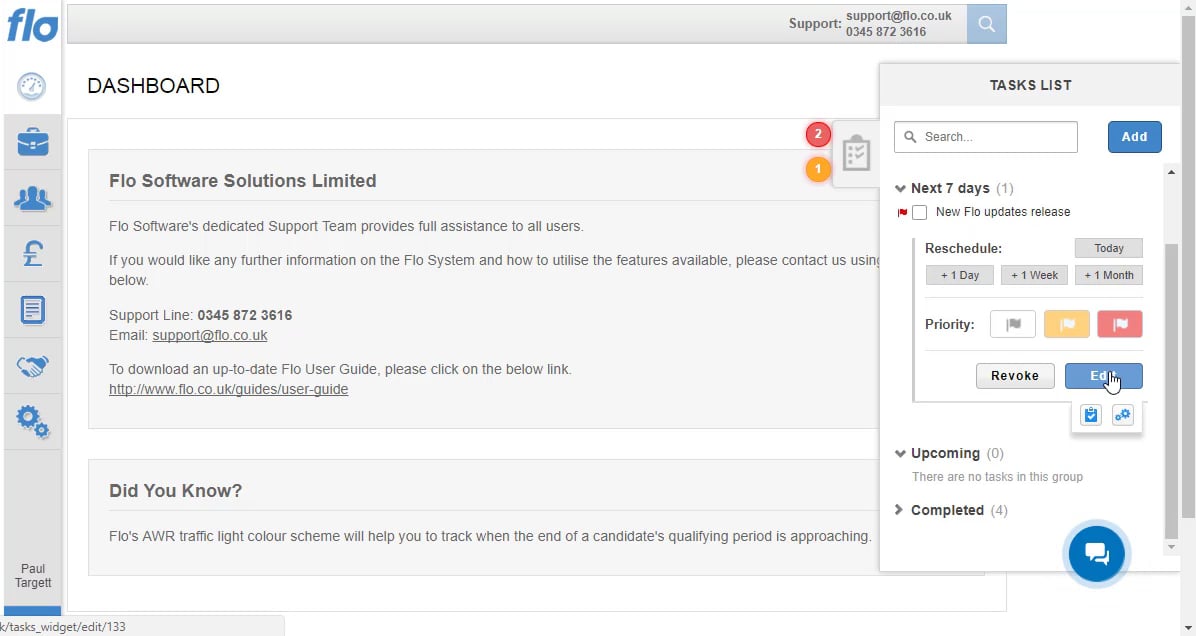The height and width of the screenshot is (636, 1196).
Task: Click the clipboard check icon below Edit
Action: point(1091,415)
